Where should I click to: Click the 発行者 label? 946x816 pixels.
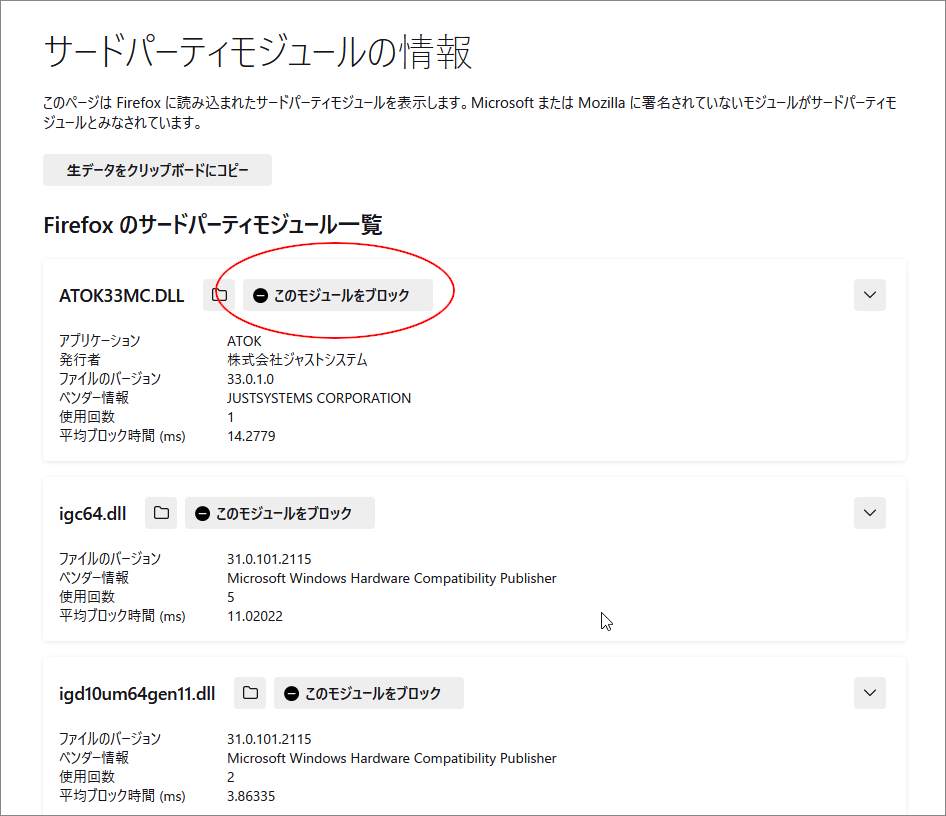tap(80, 360)
